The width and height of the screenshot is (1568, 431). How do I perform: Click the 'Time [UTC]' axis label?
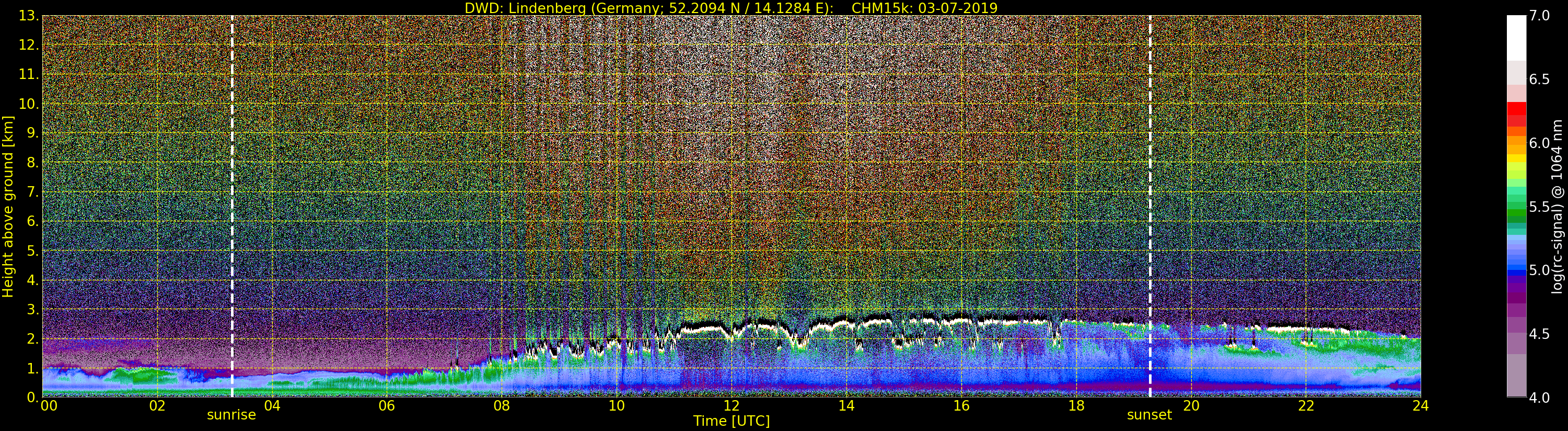[x=731, y=421]
